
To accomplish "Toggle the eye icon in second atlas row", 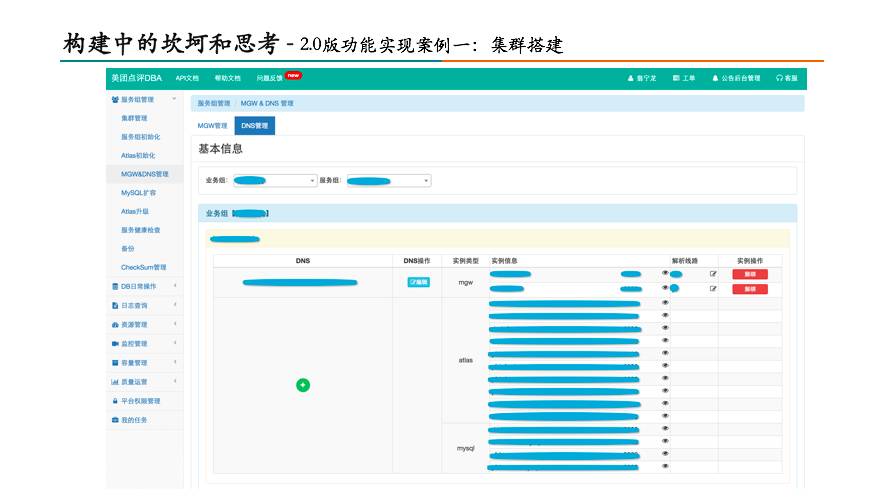I will [x=665, y=315].
